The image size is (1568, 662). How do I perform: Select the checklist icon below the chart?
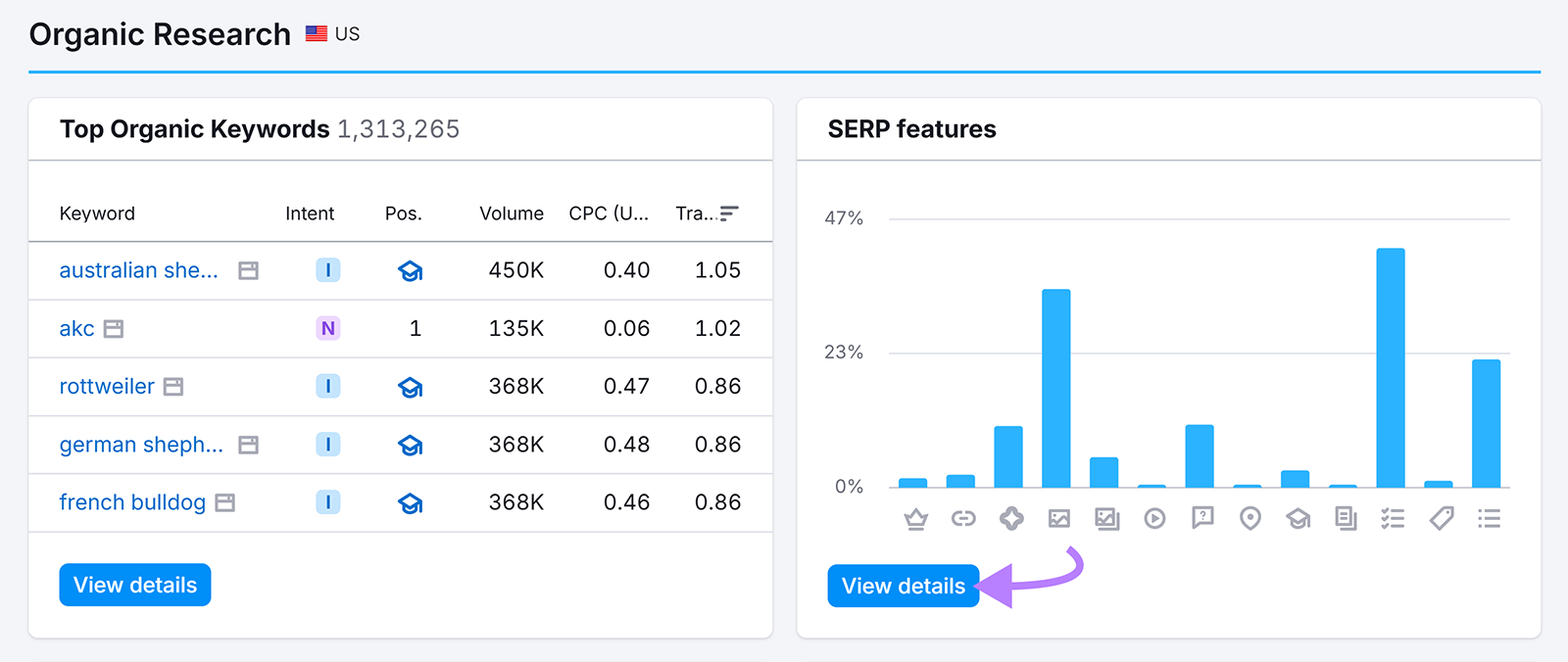click(1393, 519)
